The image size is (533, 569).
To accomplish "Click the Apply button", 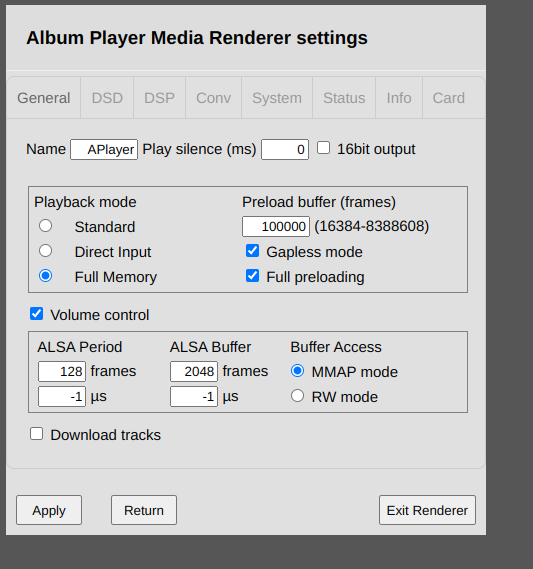I will pos(49,510).
